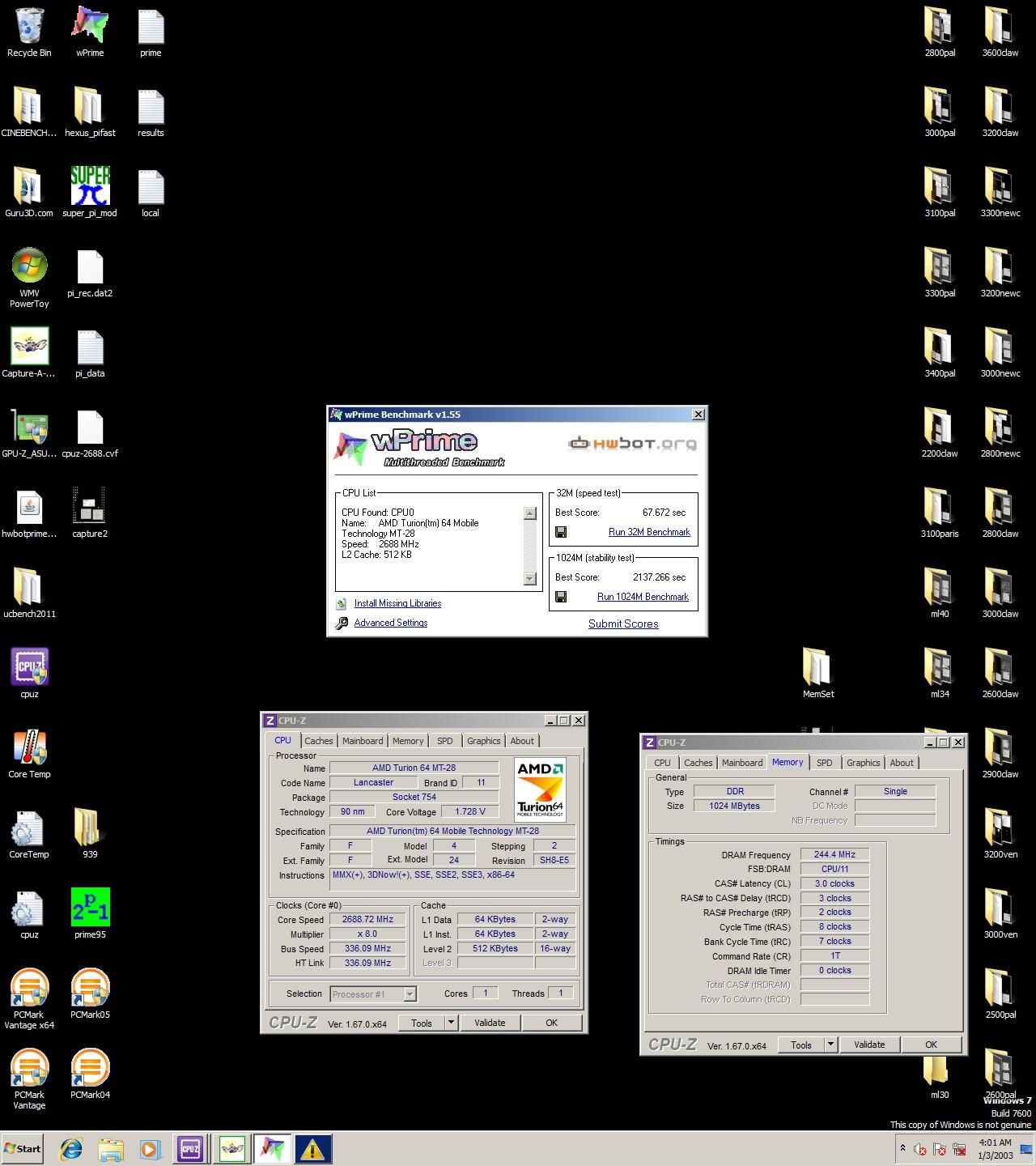Click scroll up arrow in wPrime CPU List
The height and width of the screenshot is (1166, 1036).
tap(530, 513)
